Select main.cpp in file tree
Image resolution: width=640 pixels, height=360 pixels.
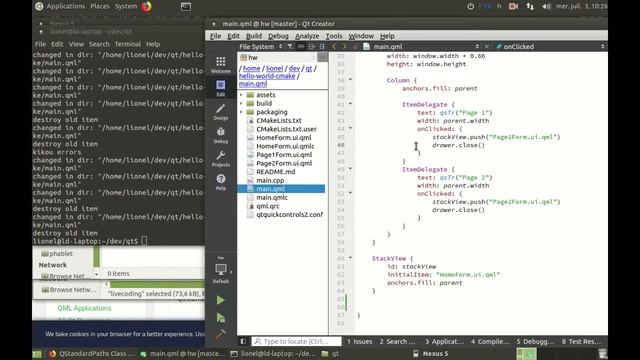pyautogui.click(x=270, y=180)
